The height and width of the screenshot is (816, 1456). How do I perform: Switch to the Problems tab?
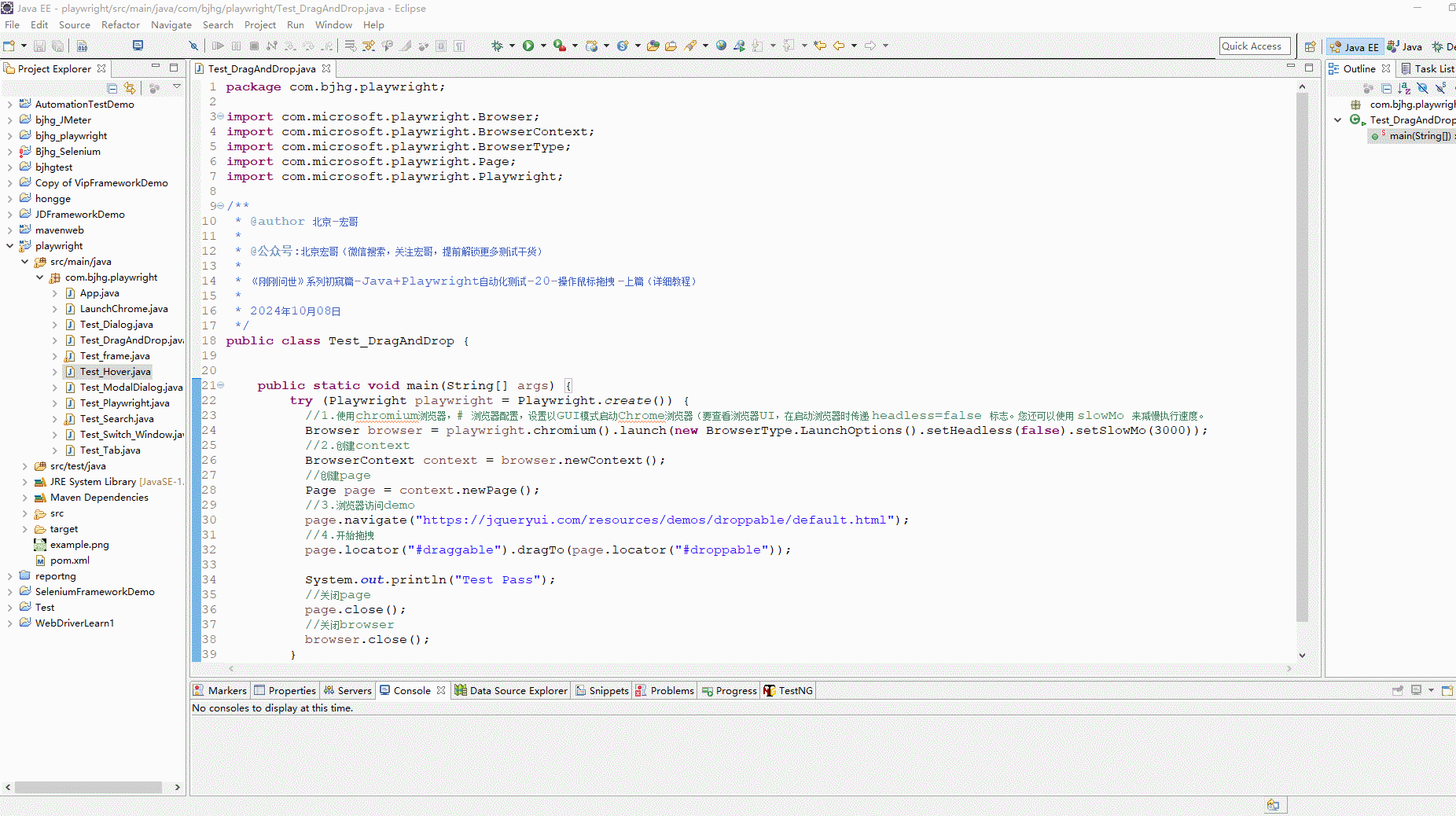[x=664, y=690]
